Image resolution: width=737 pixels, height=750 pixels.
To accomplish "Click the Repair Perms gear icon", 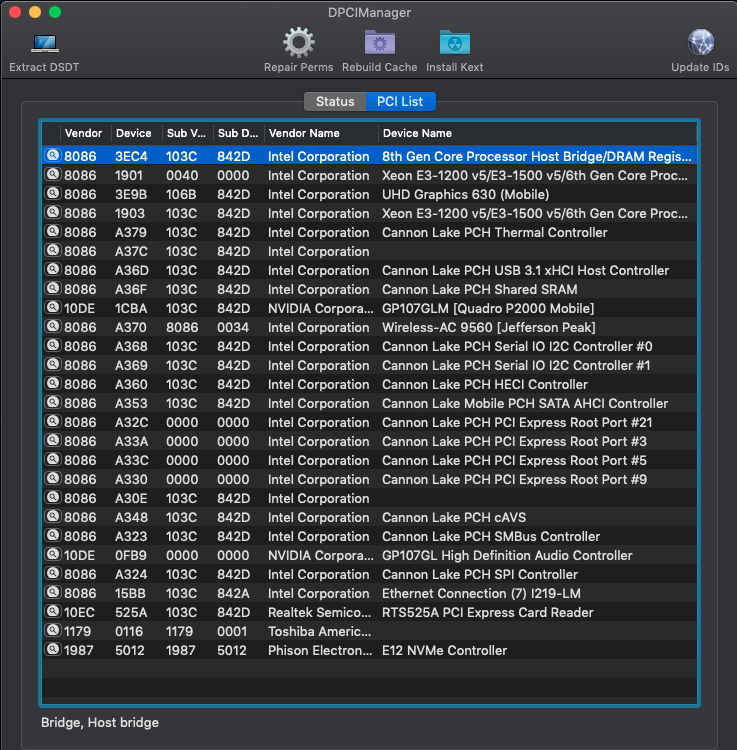I will 298,43.
